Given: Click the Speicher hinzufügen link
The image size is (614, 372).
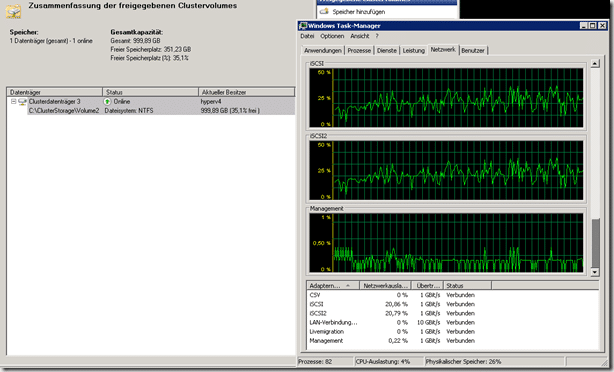Looking at the screenshot, I should pyautogui.click(x=359, y=12).
